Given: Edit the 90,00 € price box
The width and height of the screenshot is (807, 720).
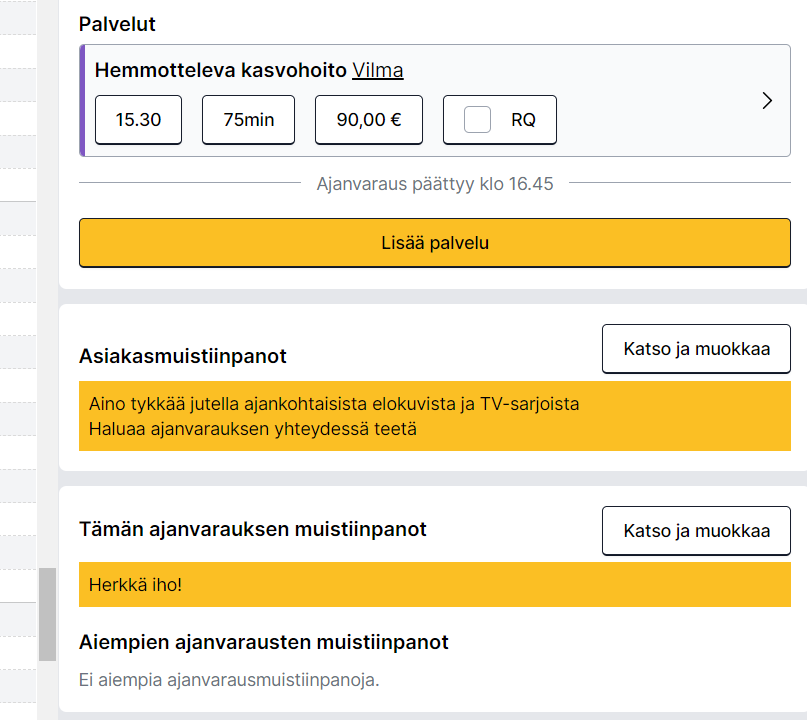Looking at the screenshot, I should 369,119.
